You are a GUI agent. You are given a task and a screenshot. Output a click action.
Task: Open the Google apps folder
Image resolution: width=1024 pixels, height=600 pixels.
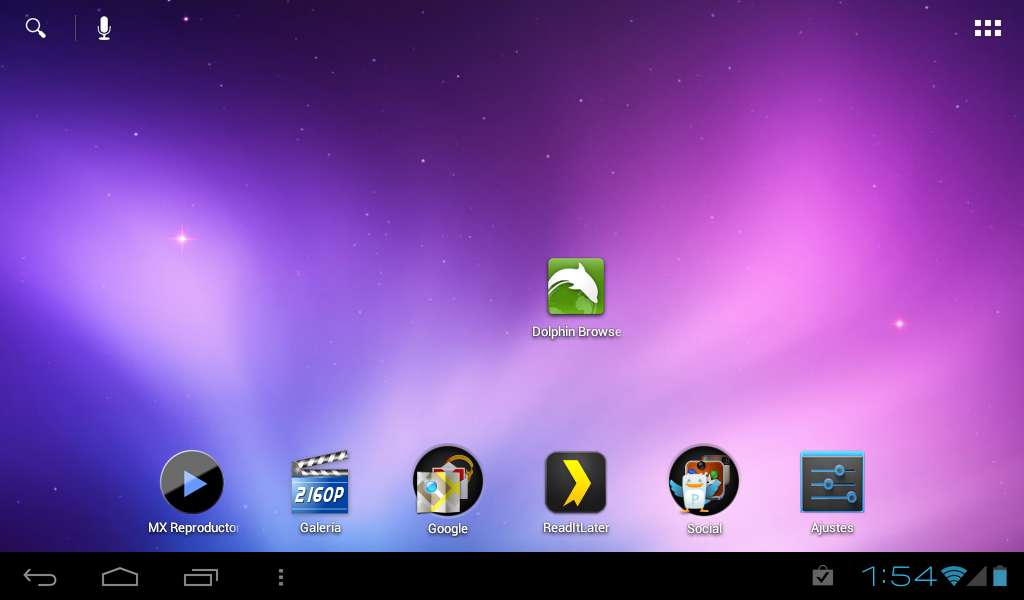(x=448, y=481)
